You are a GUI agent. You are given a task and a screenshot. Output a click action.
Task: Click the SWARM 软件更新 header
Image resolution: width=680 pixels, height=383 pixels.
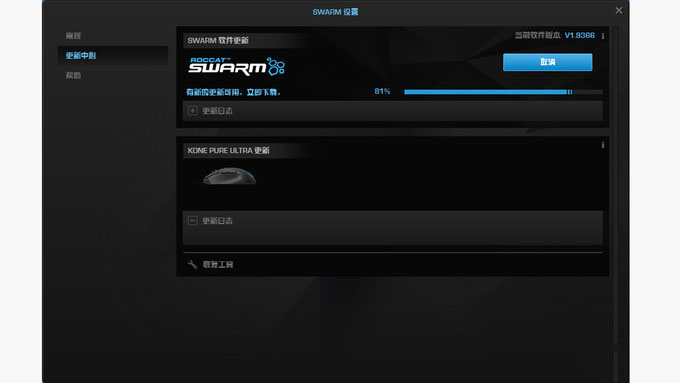coord(218,40)
